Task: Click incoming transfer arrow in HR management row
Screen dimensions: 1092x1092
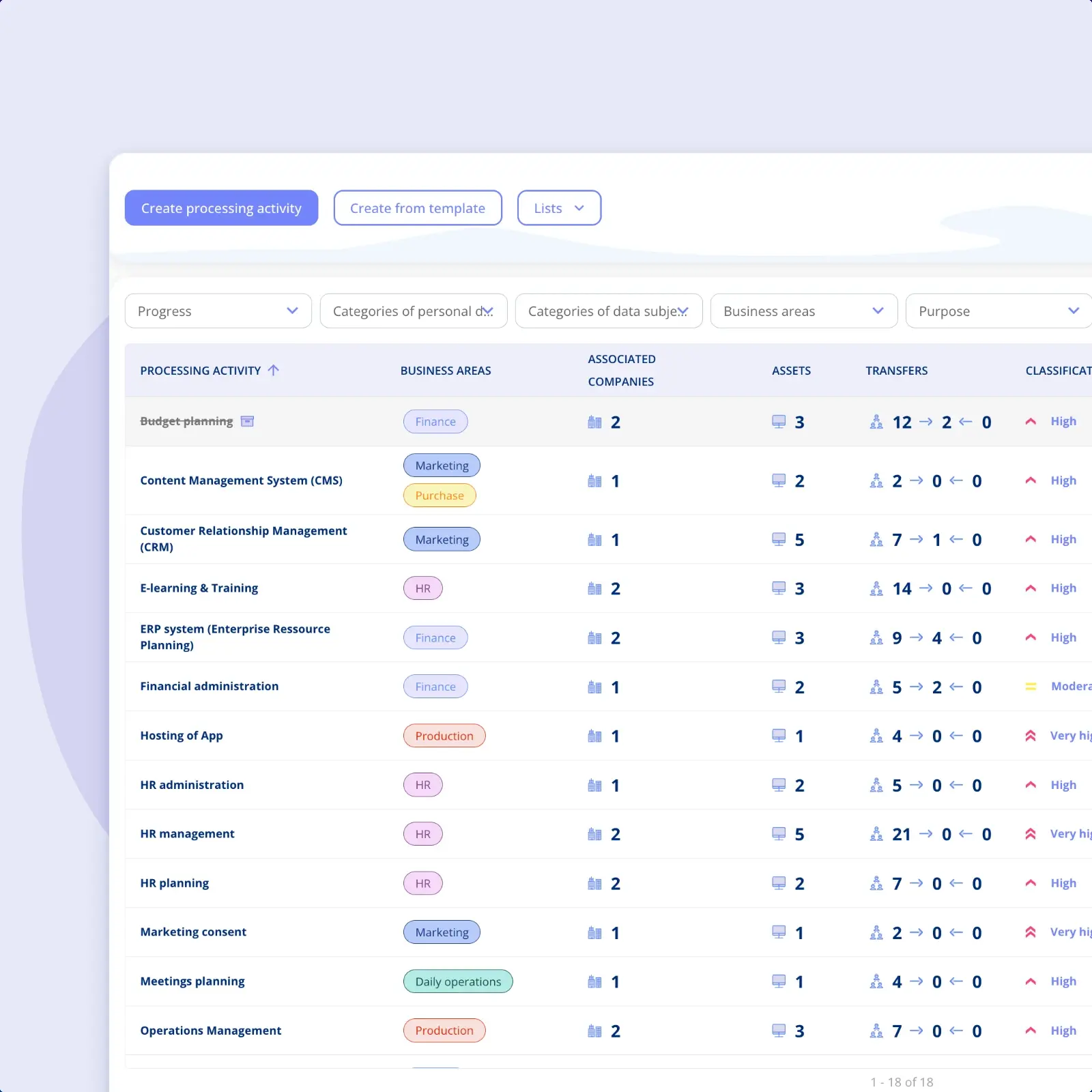Action: 966,834
